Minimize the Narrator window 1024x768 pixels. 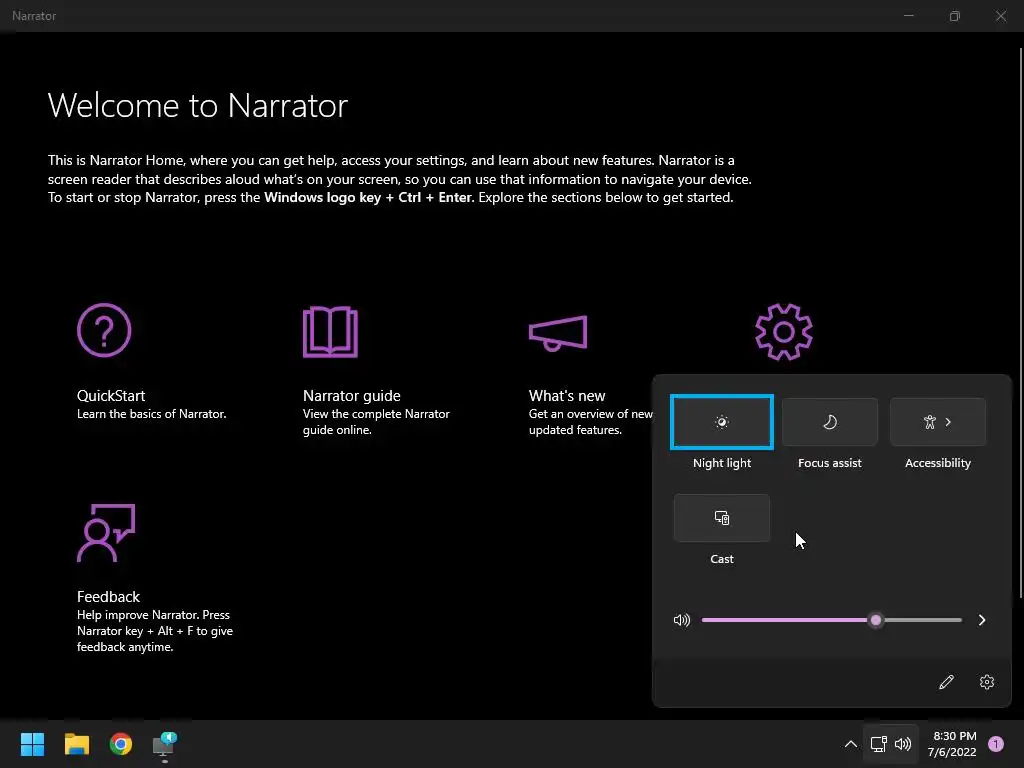coord(908,16)
